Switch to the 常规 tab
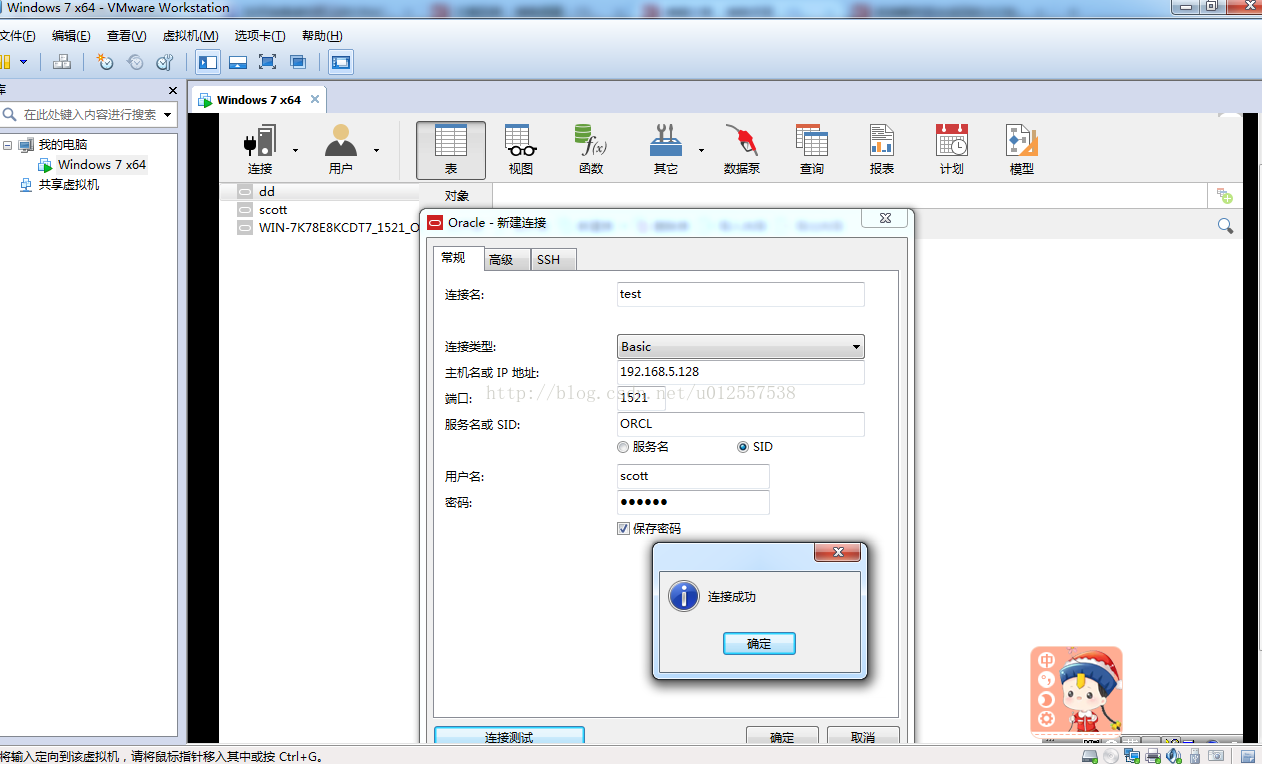The width and height of the screenshot is (1262, 765). pos(457,258)
